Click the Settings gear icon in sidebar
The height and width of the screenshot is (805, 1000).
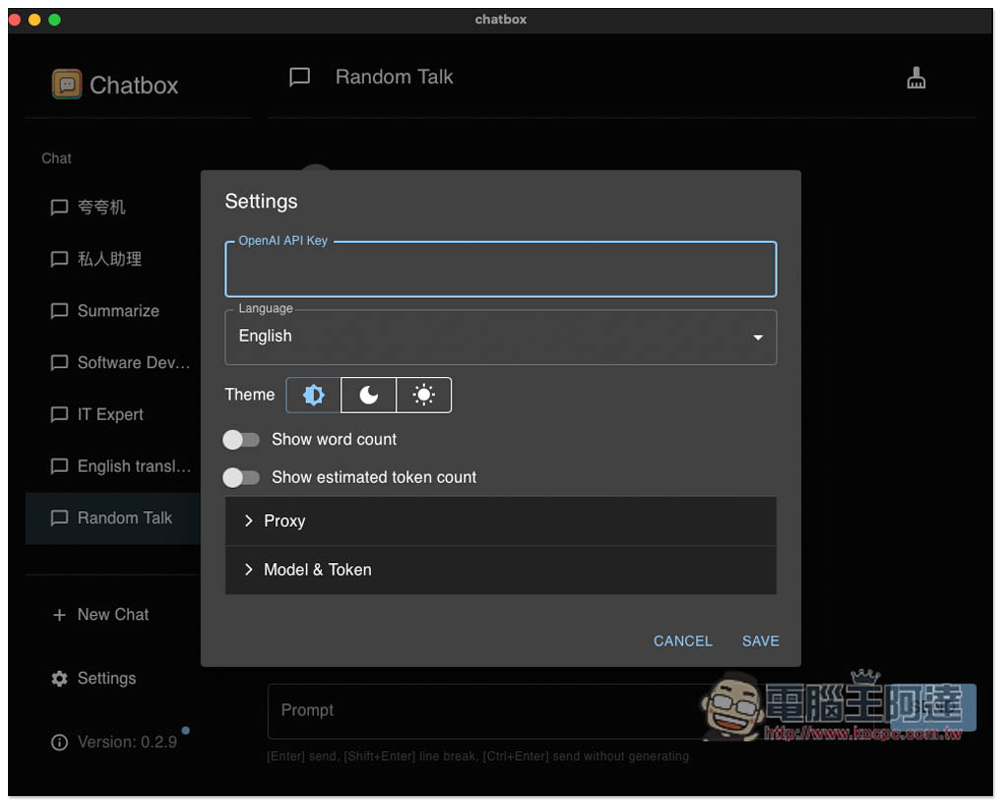pyautogui.click(x=60, y=678)
